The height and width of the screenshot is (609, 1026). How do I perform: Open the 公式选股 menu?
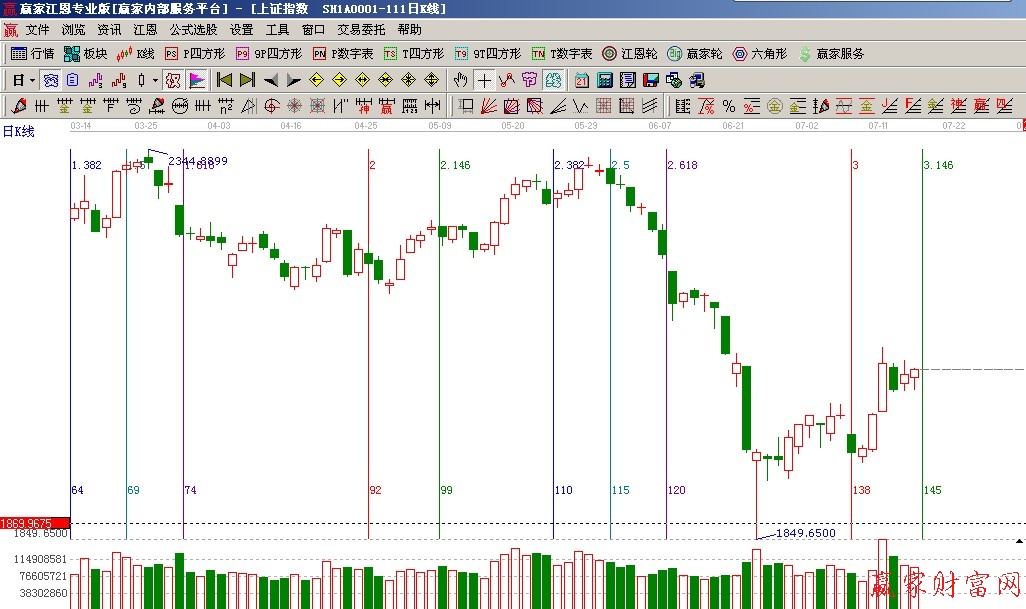pyautogui.click(x=193, y=30)
